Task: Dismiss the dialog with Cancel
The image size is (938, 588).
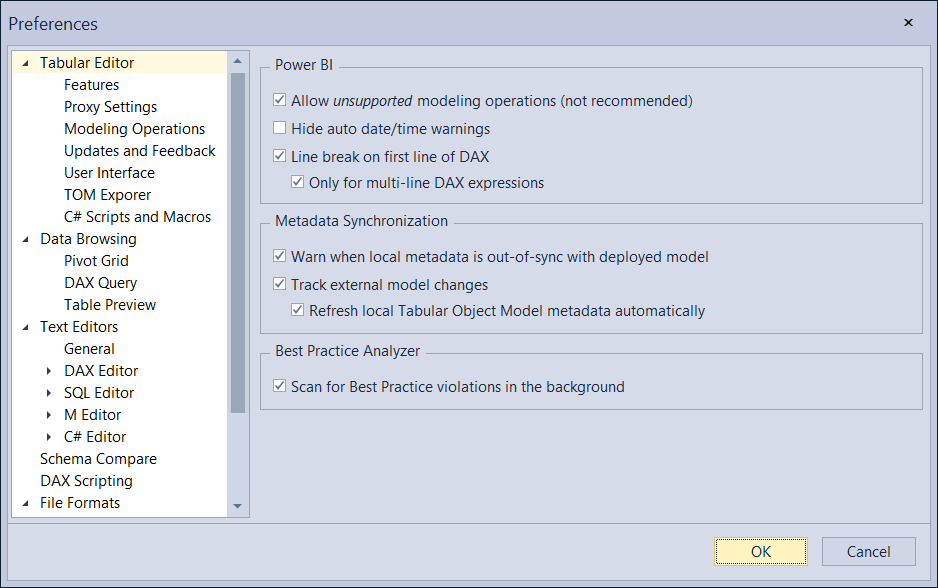Action: (x=868, y=551)
